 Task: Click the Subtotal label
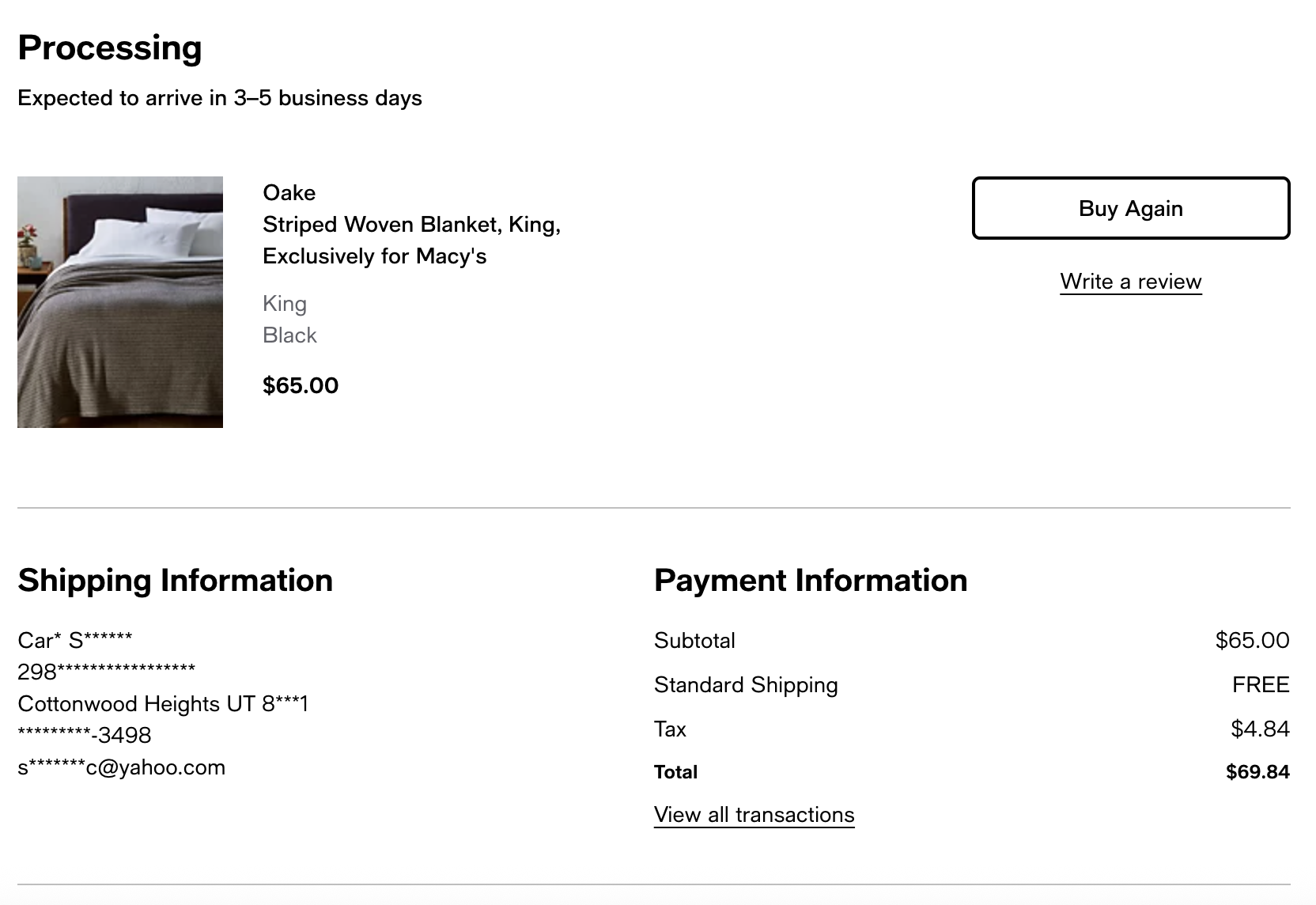pos(694,641)
